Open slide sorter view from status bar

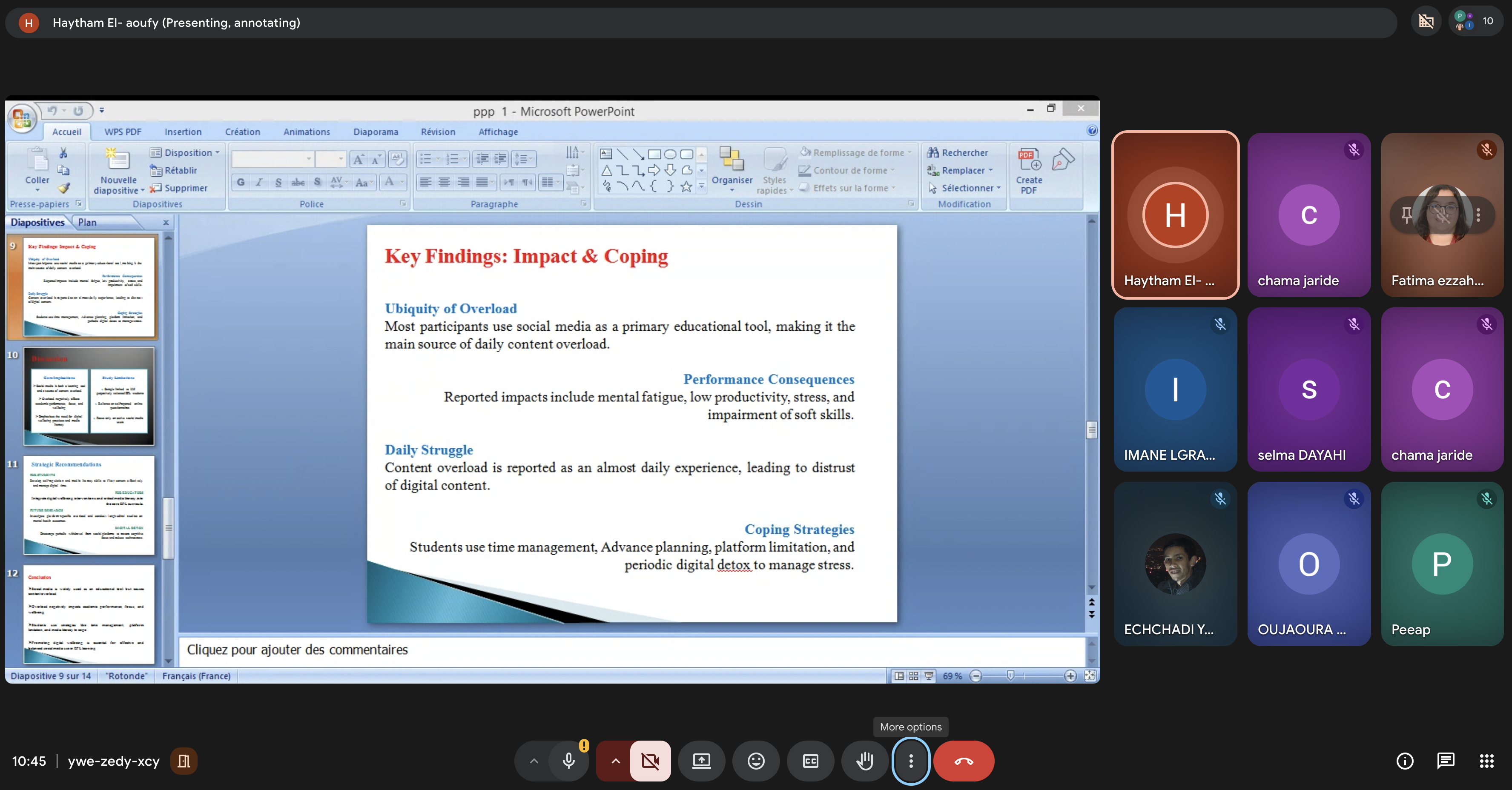914,676
